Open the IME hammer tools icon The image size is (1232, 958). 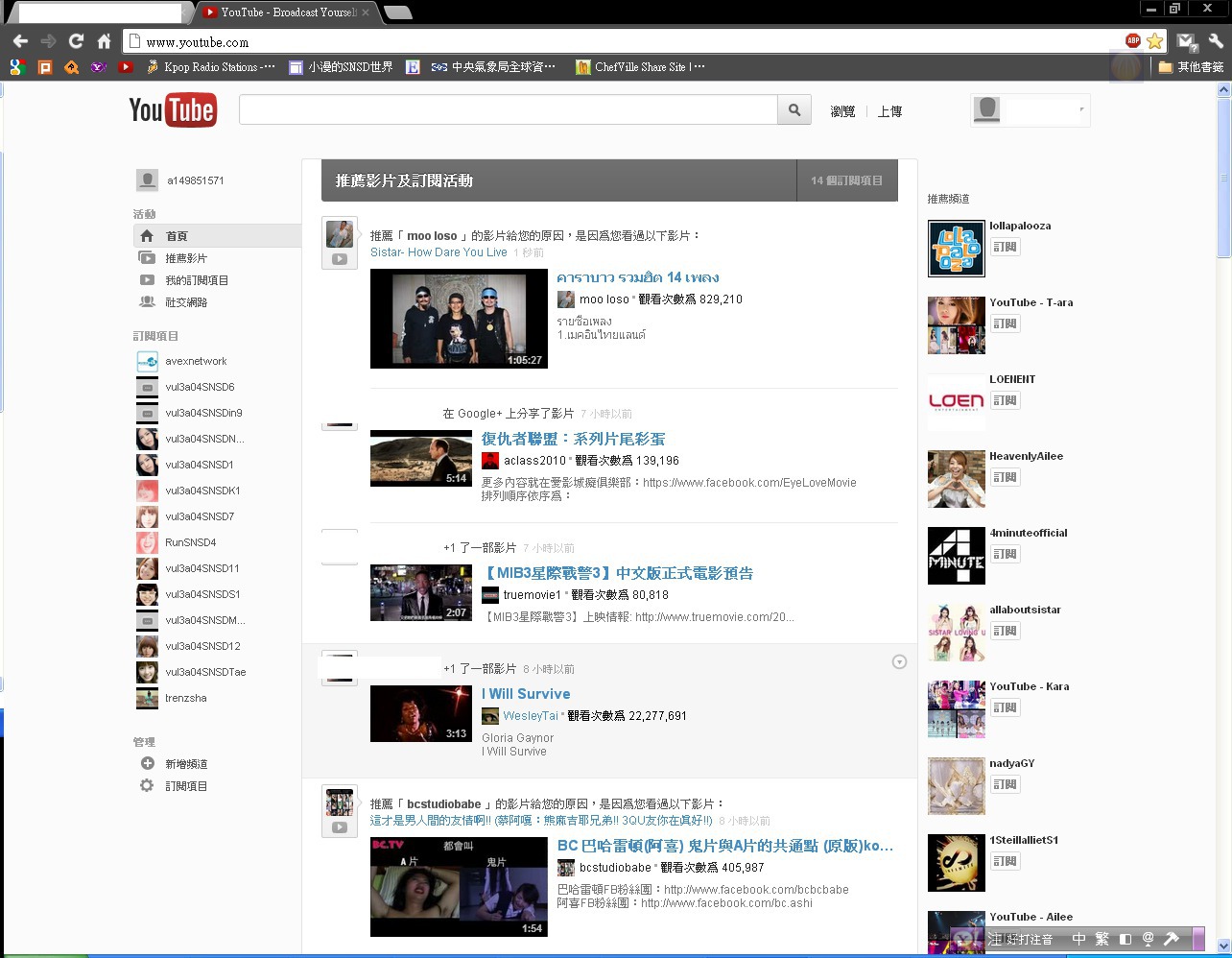coord(1171,938)
